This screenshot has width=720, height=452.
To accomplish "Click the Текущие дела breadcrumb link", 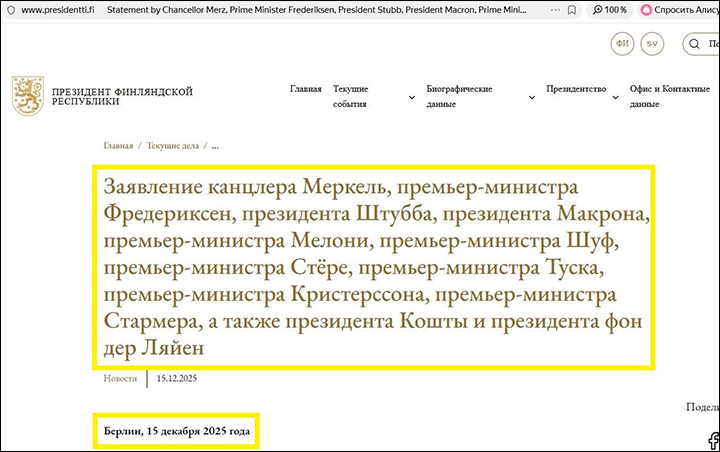I will pos(173,145).
